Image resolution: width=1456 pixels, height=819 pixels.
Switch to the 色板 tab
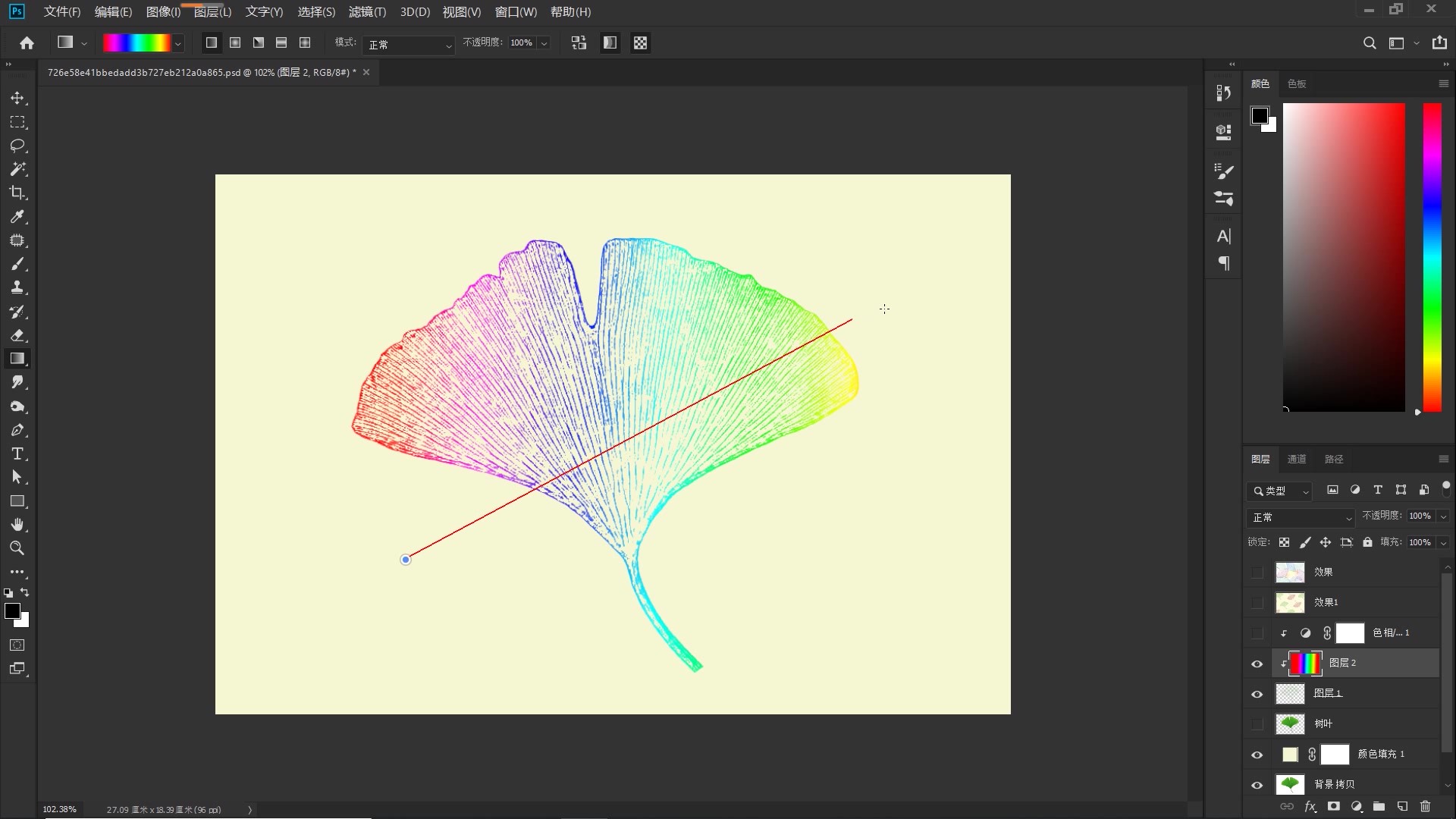pyautogui.click(x=1297, y=83)
